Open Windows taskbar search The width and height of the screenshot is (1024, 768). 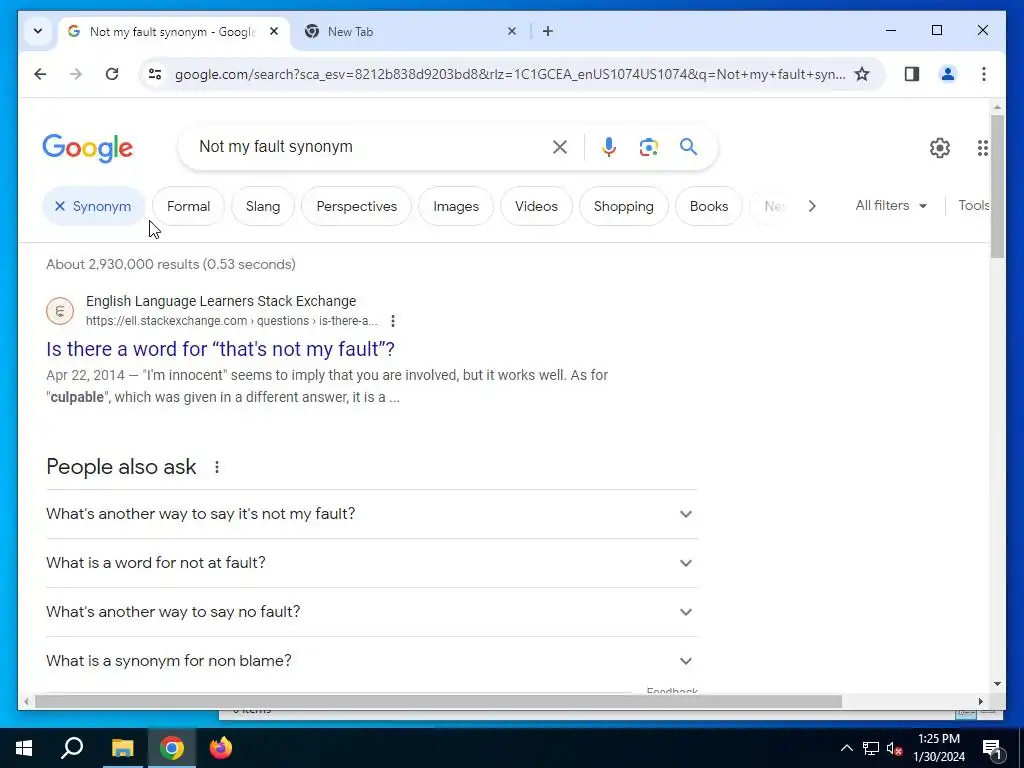pyautogui.click(x=72, y=748)
